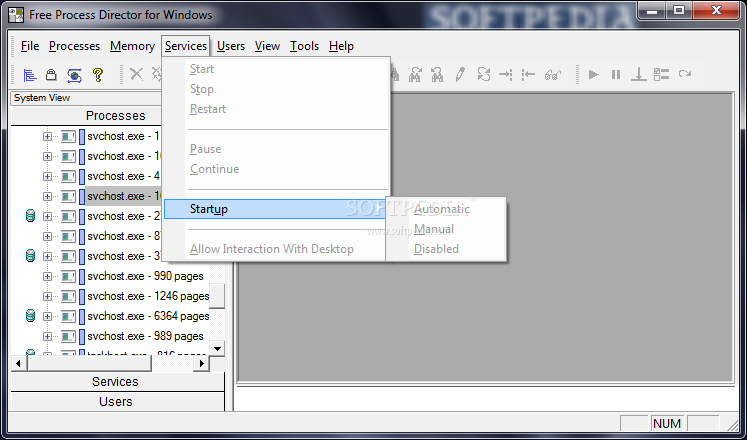Choose Manual in the Startup submenu
This screenshot has height=440, width=747.
click(x=434, y=229)
